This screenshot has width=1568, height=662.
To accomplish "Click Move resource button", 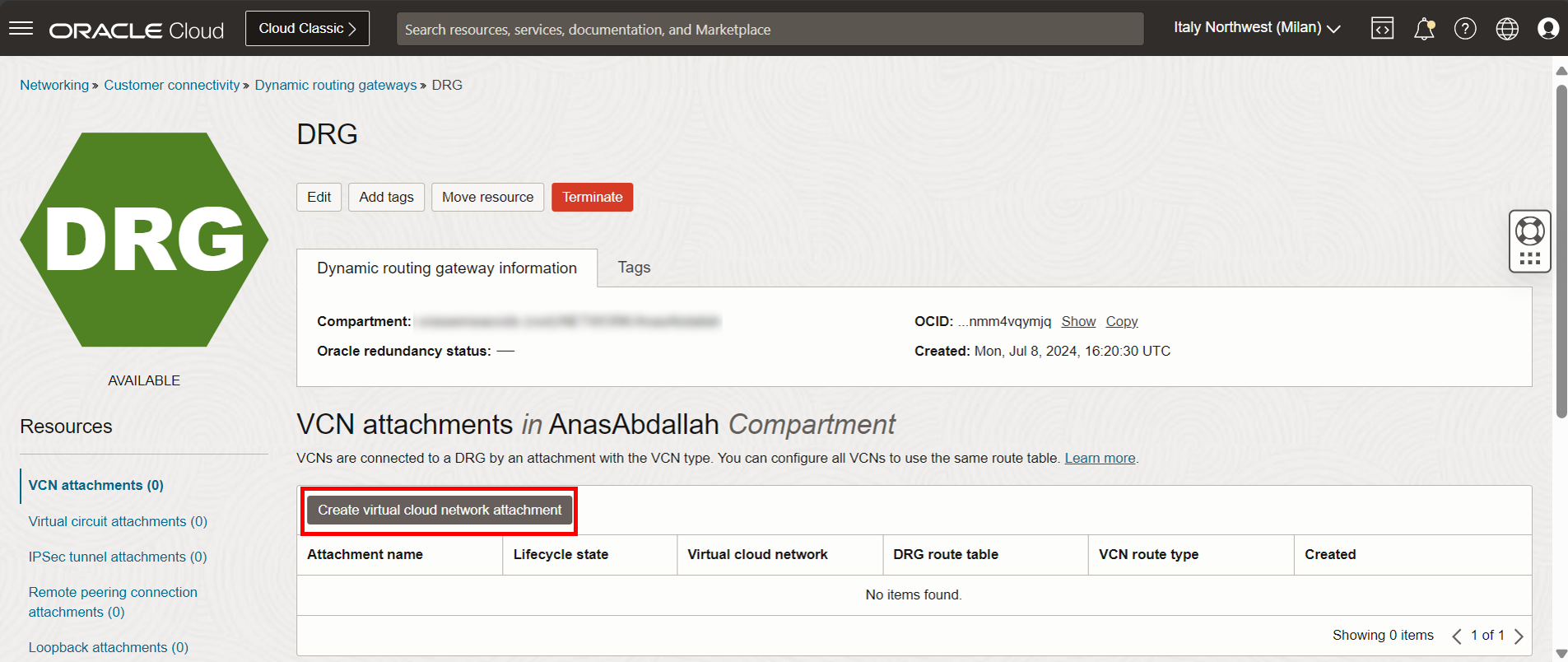I will pos(487,197).
